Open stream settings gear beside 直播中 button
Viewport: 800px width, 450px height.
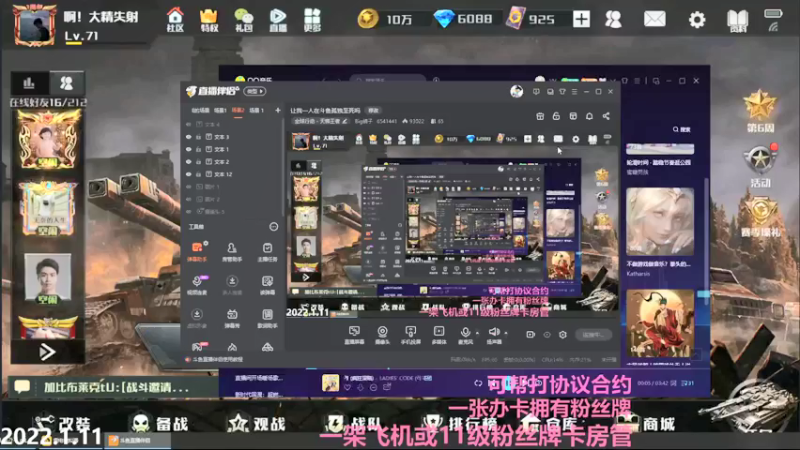563,335
